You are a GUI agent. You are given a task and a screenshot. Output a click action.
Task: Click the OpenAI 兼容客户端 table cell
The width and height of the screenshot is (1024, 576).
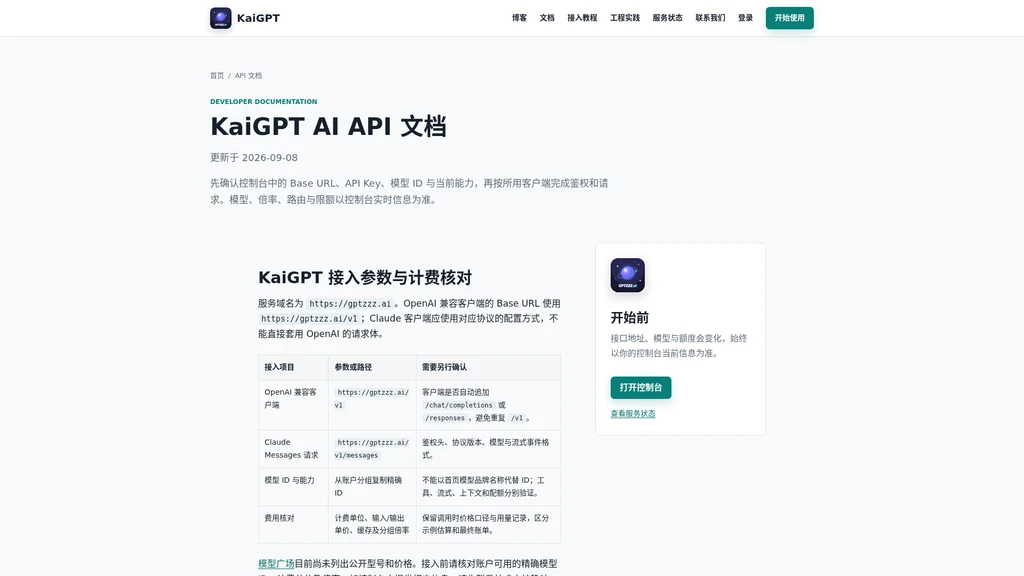tap(293, 405)
